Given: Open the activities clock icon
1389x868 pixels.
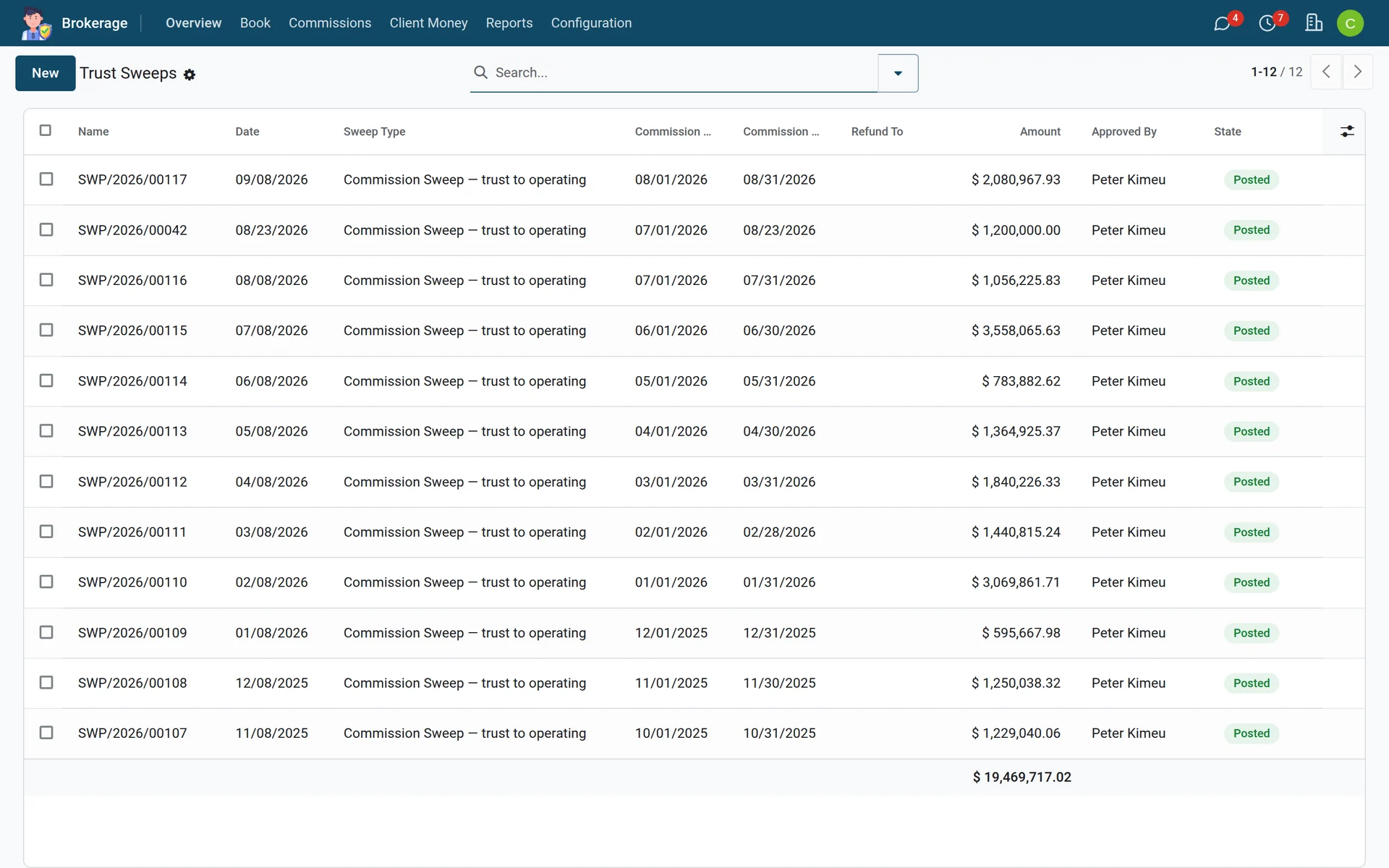Looking at the screenshot, I should 1267,23.
